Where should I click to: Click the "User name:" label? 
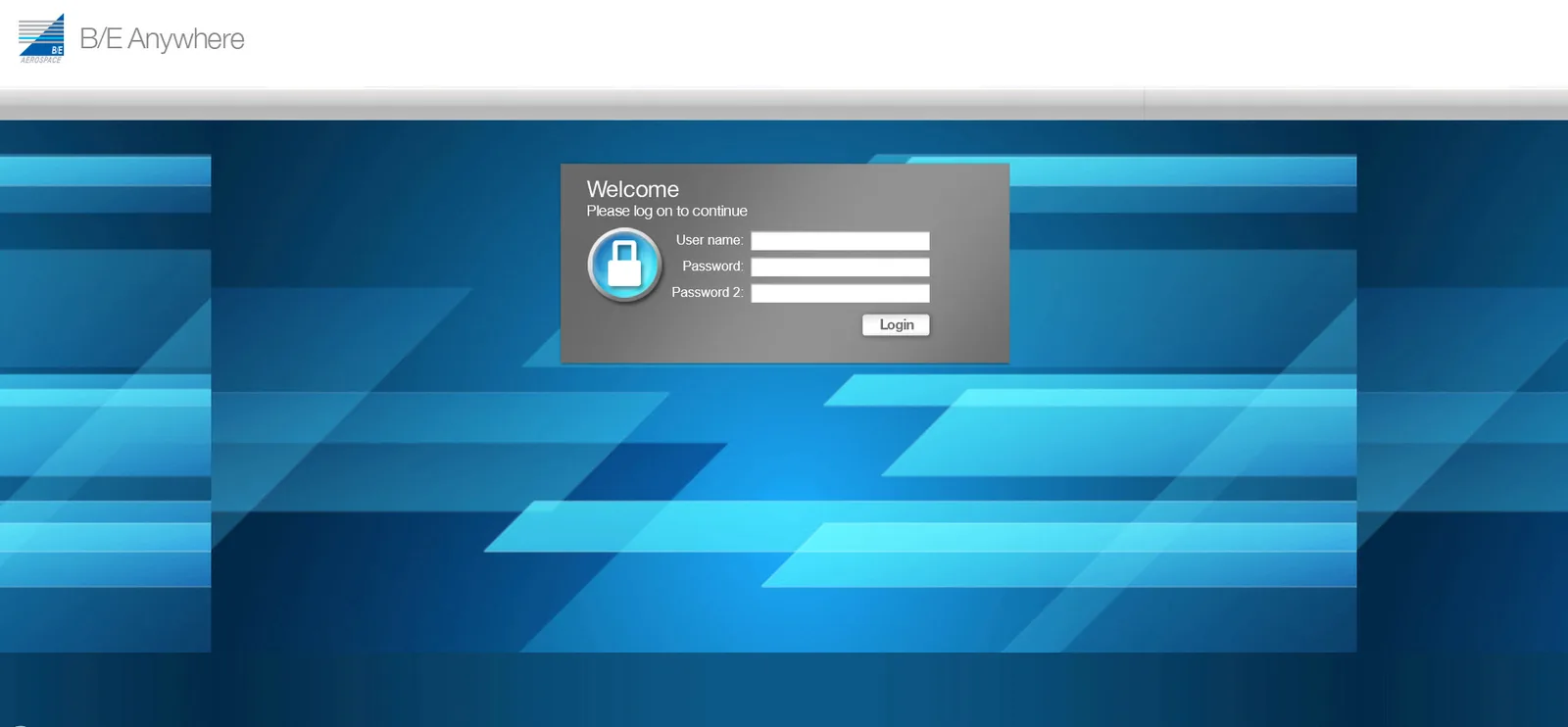(x=710, y=240)
